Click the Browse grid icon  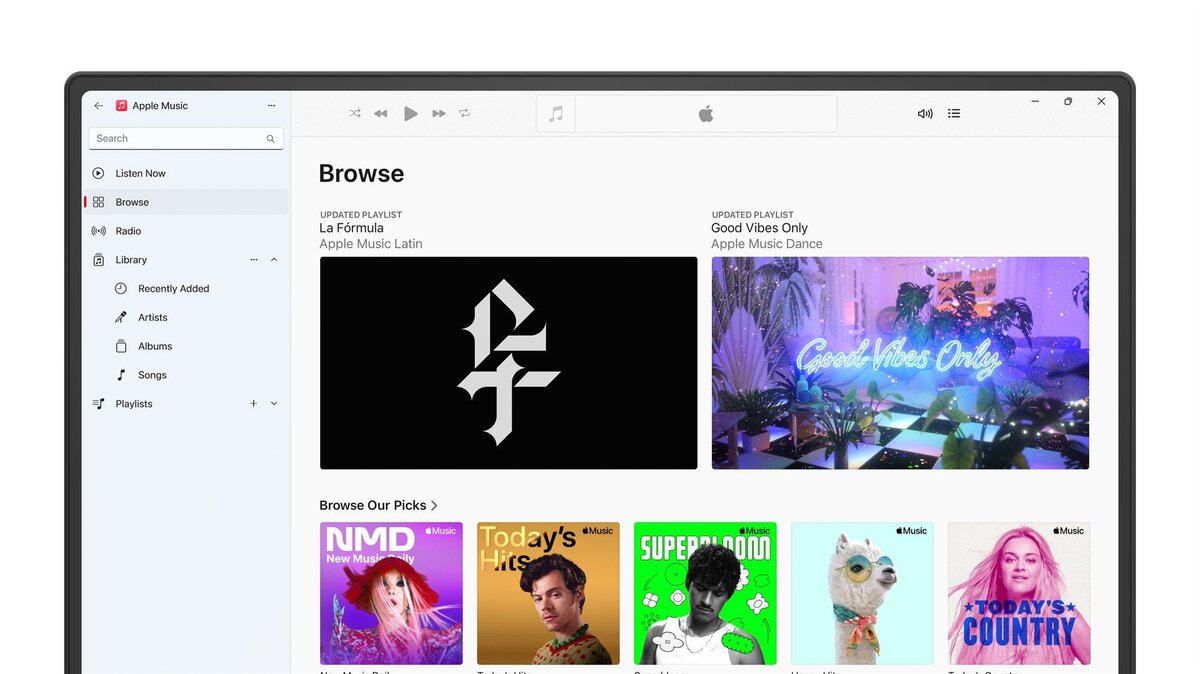pos(98,202)
